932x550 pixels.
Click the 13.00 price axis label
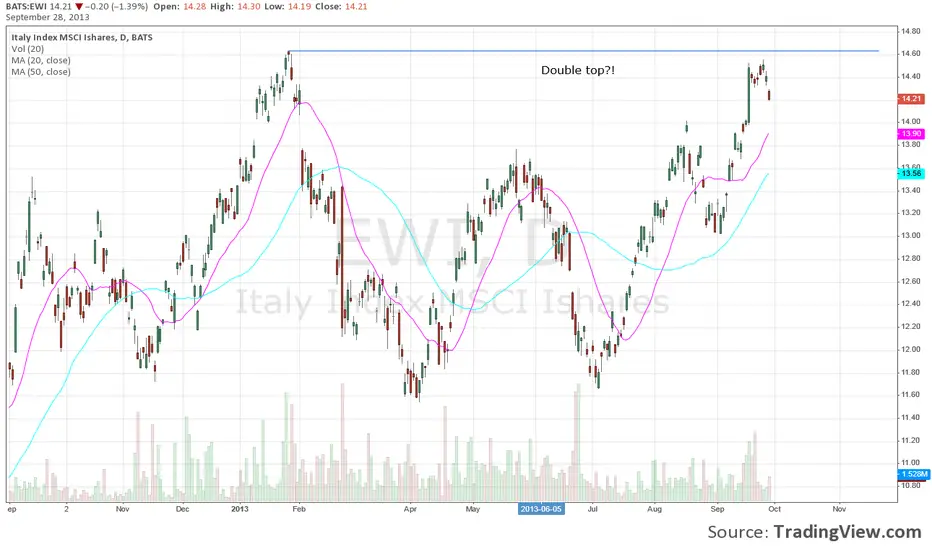click(x=911, y=235)
